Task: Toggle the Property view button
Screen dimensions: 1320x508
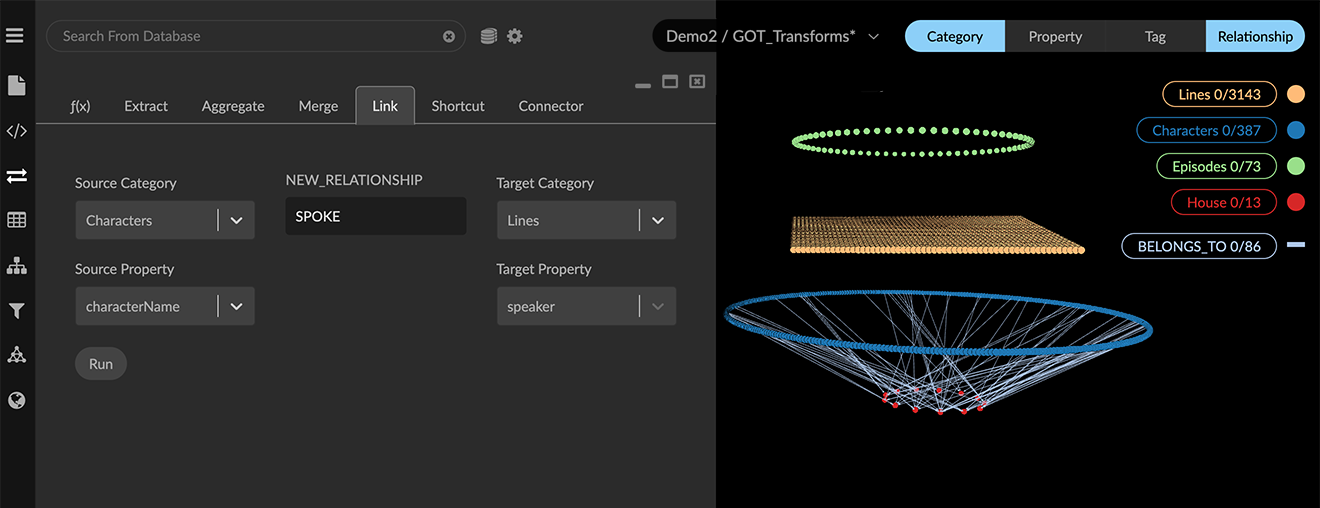Action: [x=1055, y=36]
